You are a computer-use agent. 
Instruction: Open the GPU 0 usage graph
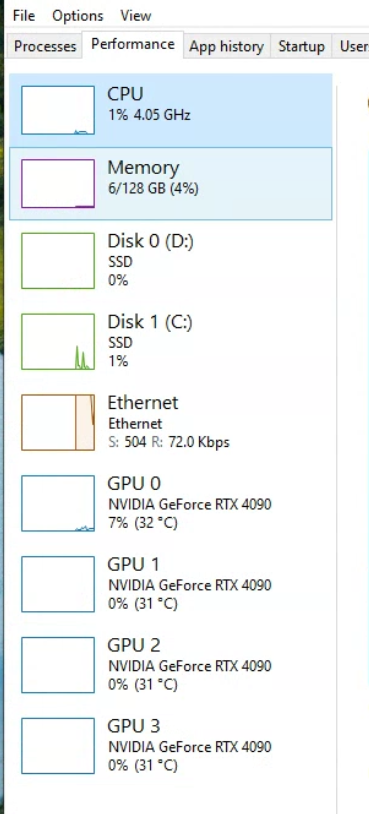click(x=58, y=503)
